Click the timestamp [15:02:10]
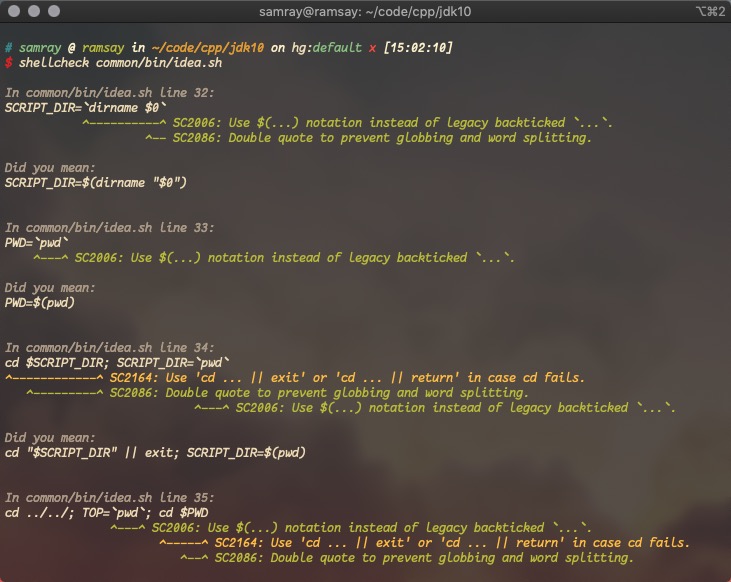This screenshot has width=731, height=582. pyautogui.click(x=418, y=48)
